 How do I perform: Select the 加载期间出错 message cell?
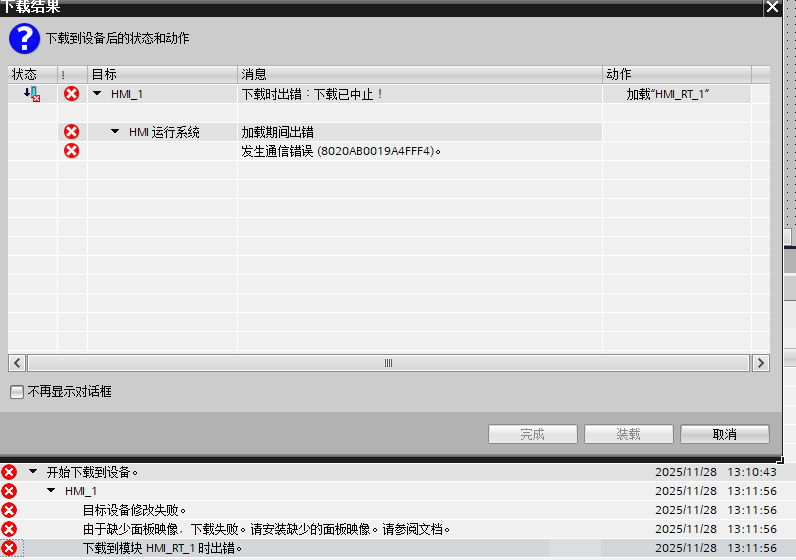click(420, 132)
